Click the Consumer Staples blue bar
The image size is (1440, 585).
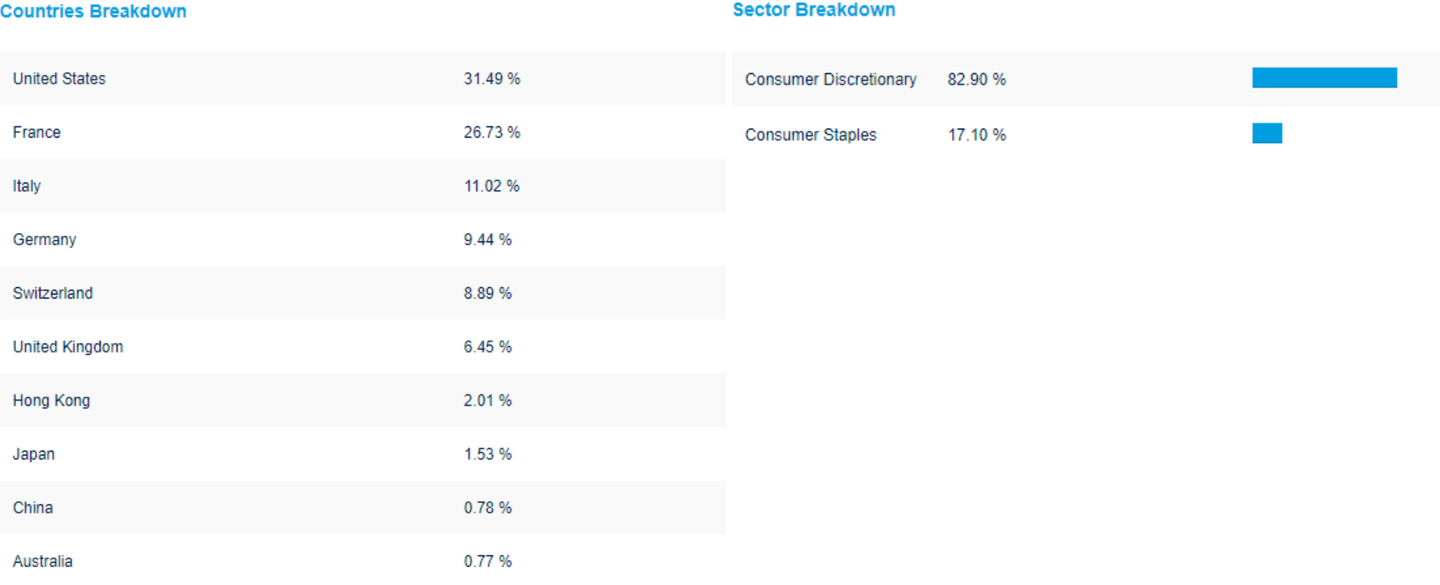1267,133
